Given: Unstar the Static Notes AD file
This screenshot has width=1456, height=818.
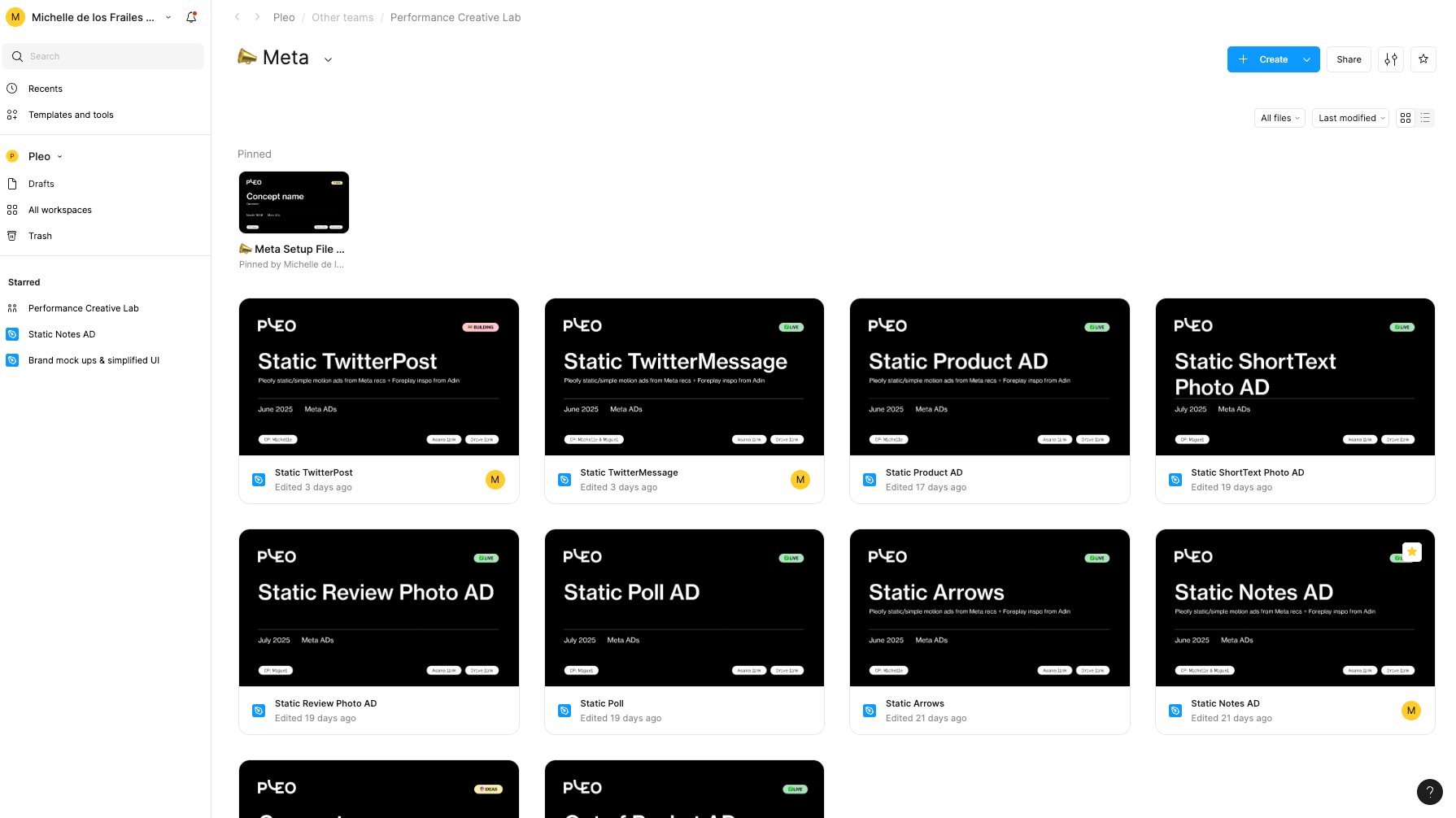Looking at the screenshot, I should pos(1412,552).
